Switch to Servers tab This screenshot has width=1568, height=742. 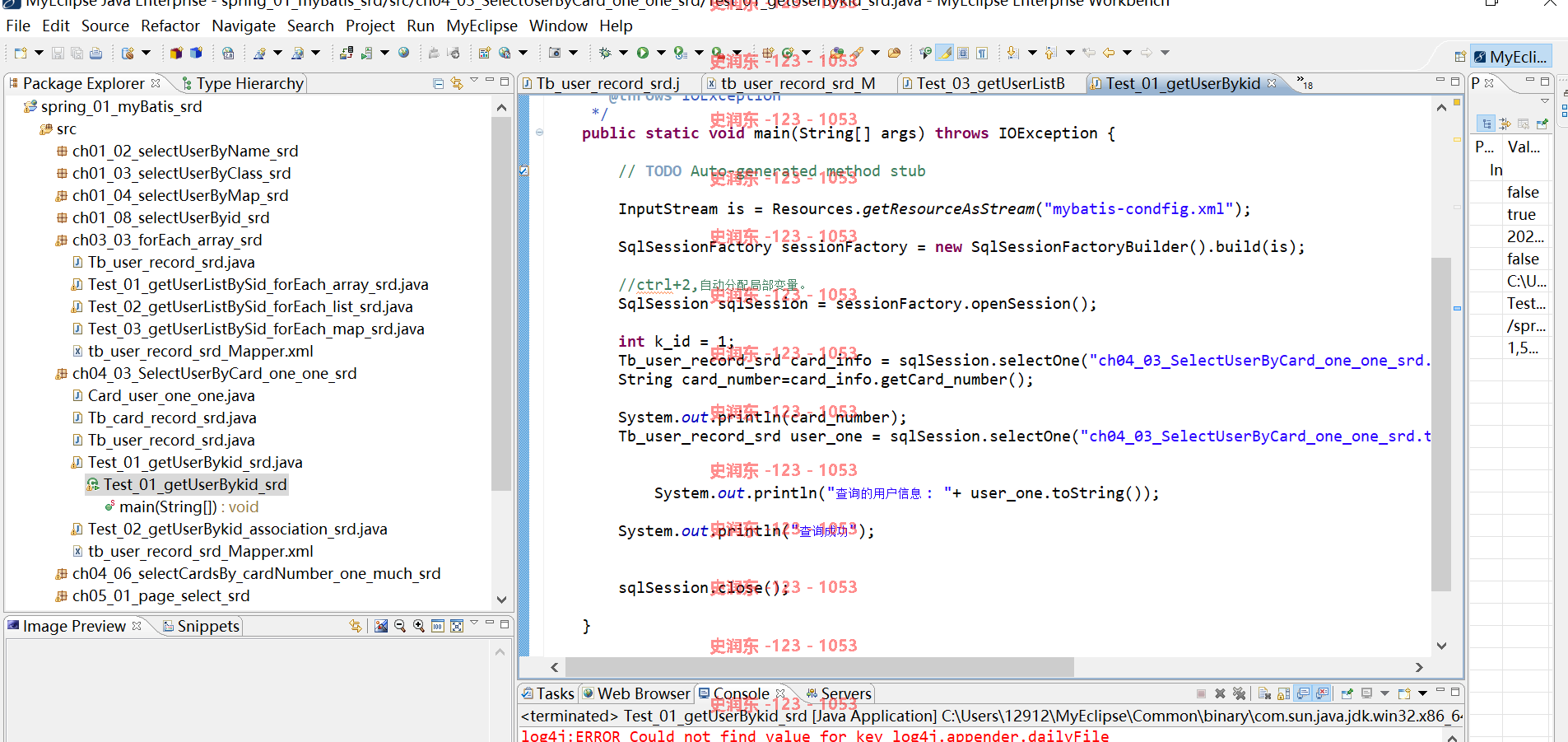coord(838,693)
